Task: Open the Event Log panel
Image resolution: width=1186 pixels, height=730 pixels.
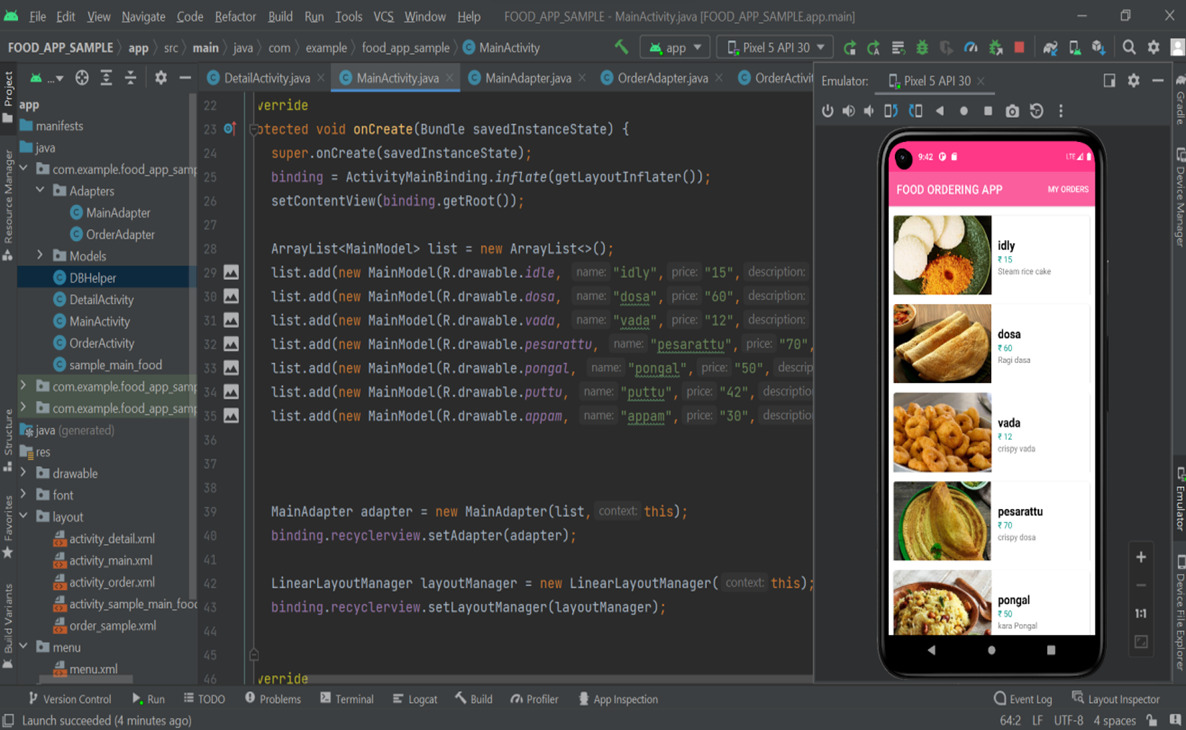Action: tap(1023, 699)
